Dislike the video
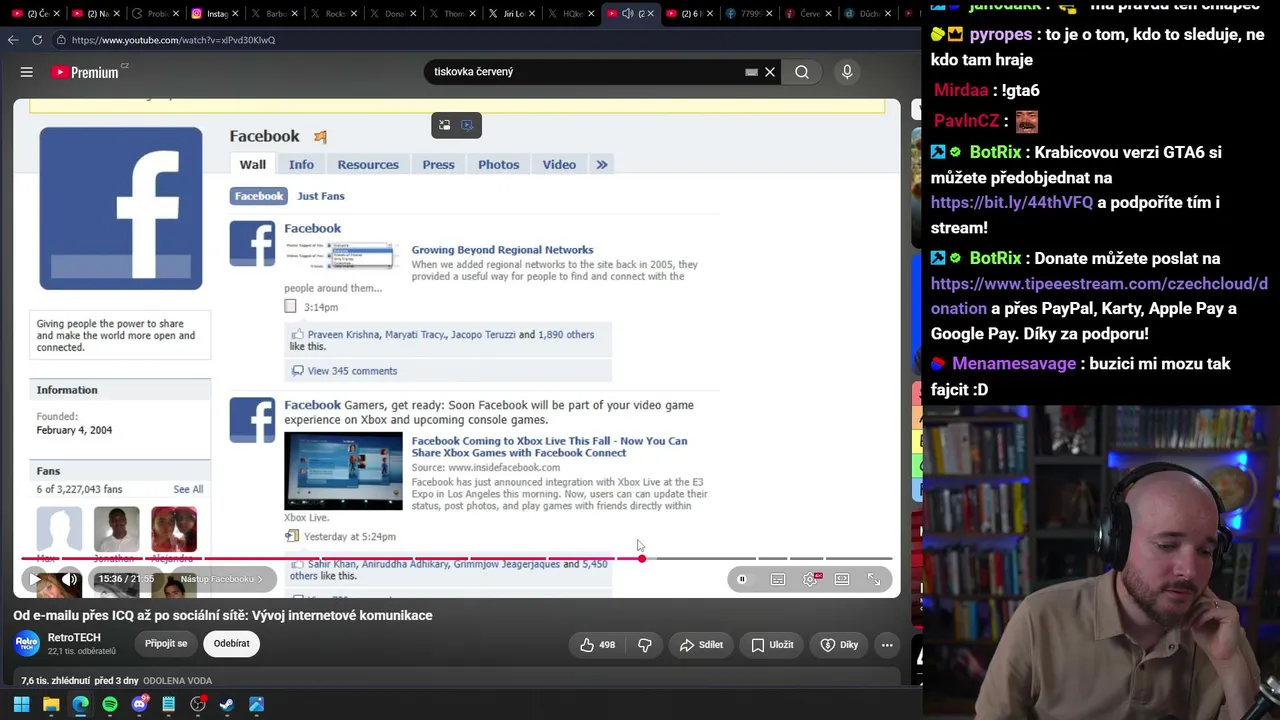This screenshot has height=720, width=1280. [645, 645]
